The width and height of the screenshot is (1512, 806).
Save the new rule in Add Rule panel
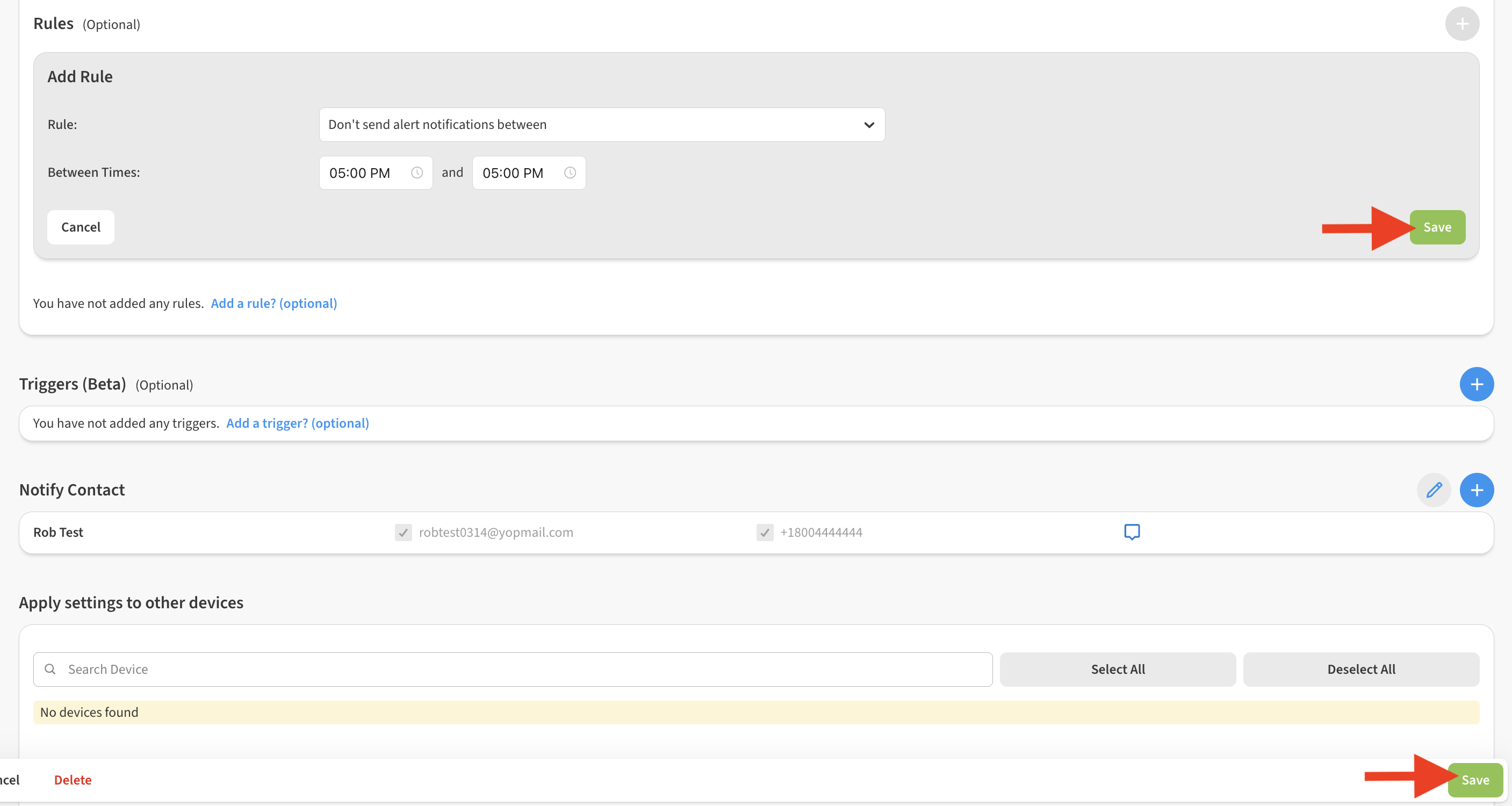point(1437,227)
